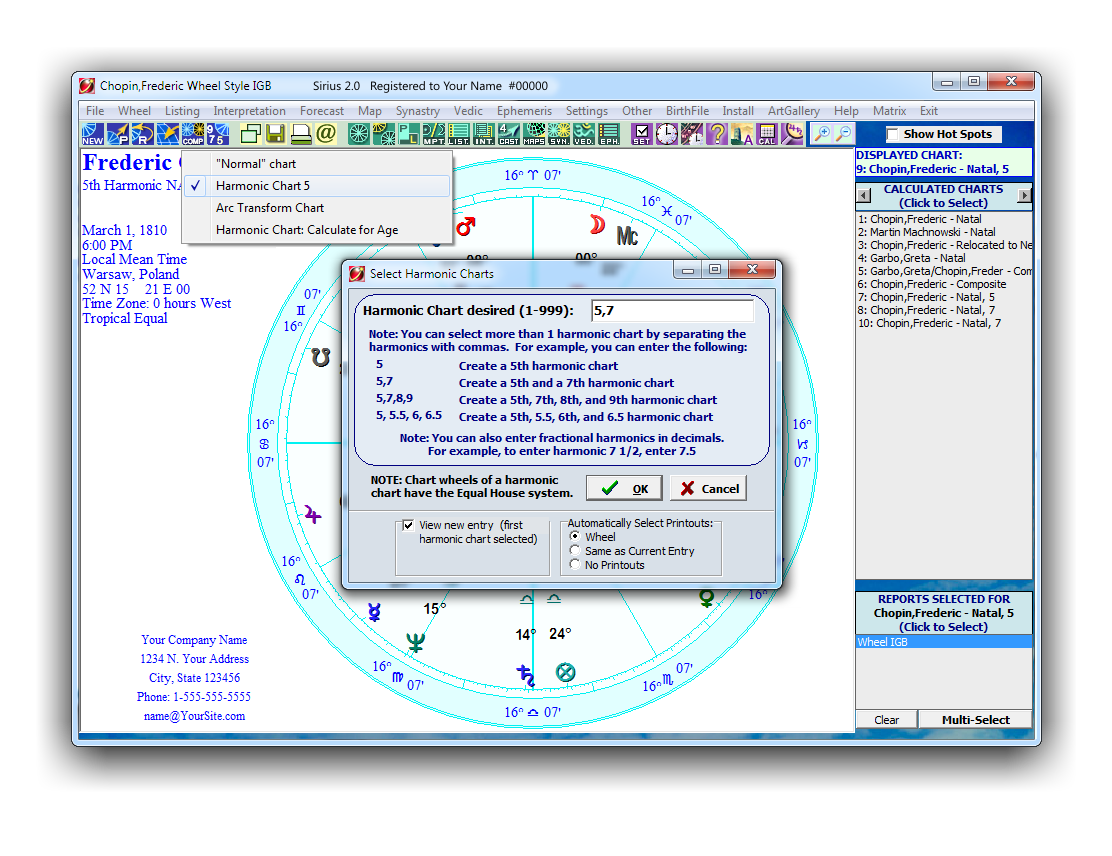This screenshot has width=1112, height=856.
Task: Click the single chart wheel icon
Action: [359, 134]
